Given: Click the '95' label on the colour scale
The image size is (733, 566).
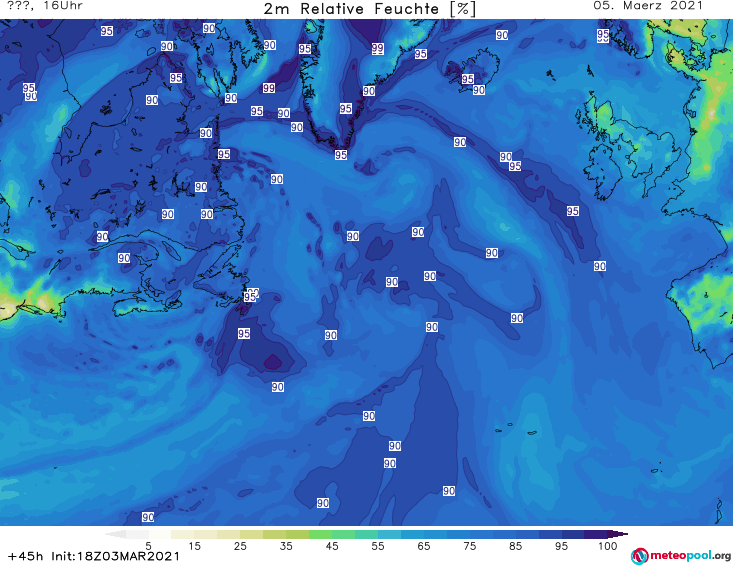Looking at the screenshot, I should point(561,546).
